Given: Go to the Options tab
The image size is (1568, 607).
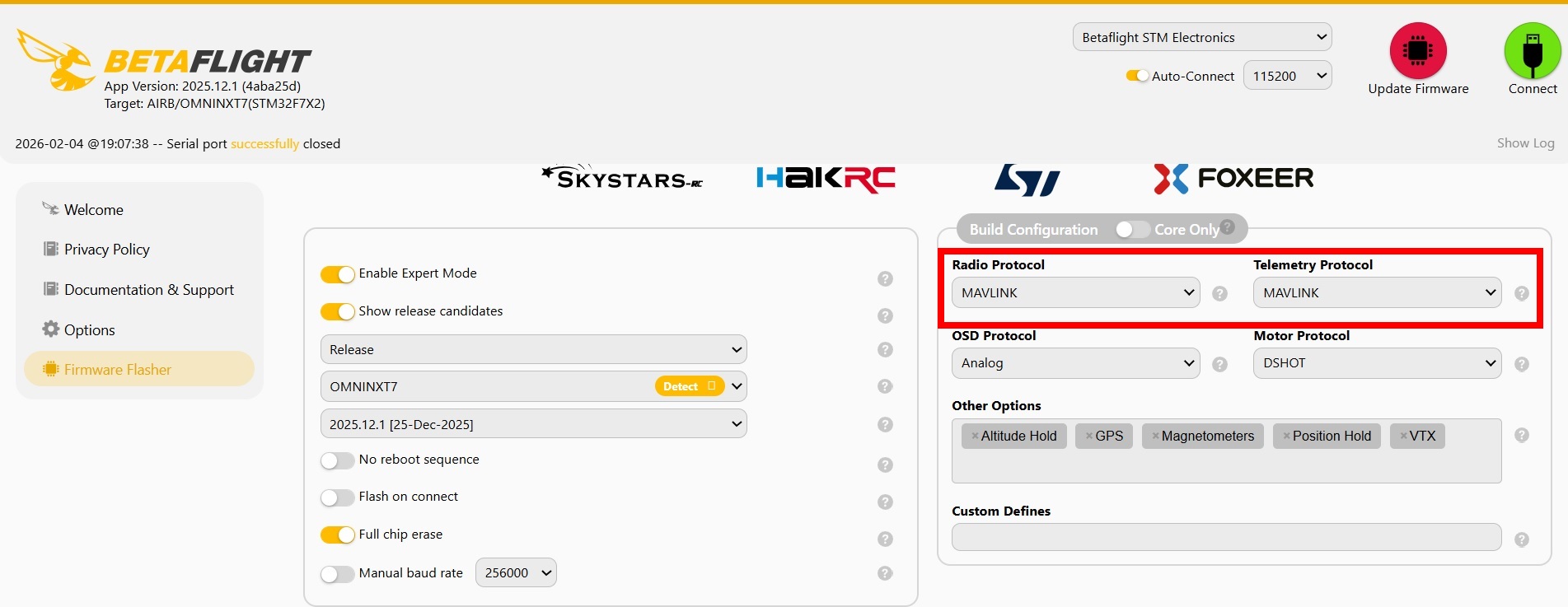Looking at the screenshot, I should [x=89, y=330].
